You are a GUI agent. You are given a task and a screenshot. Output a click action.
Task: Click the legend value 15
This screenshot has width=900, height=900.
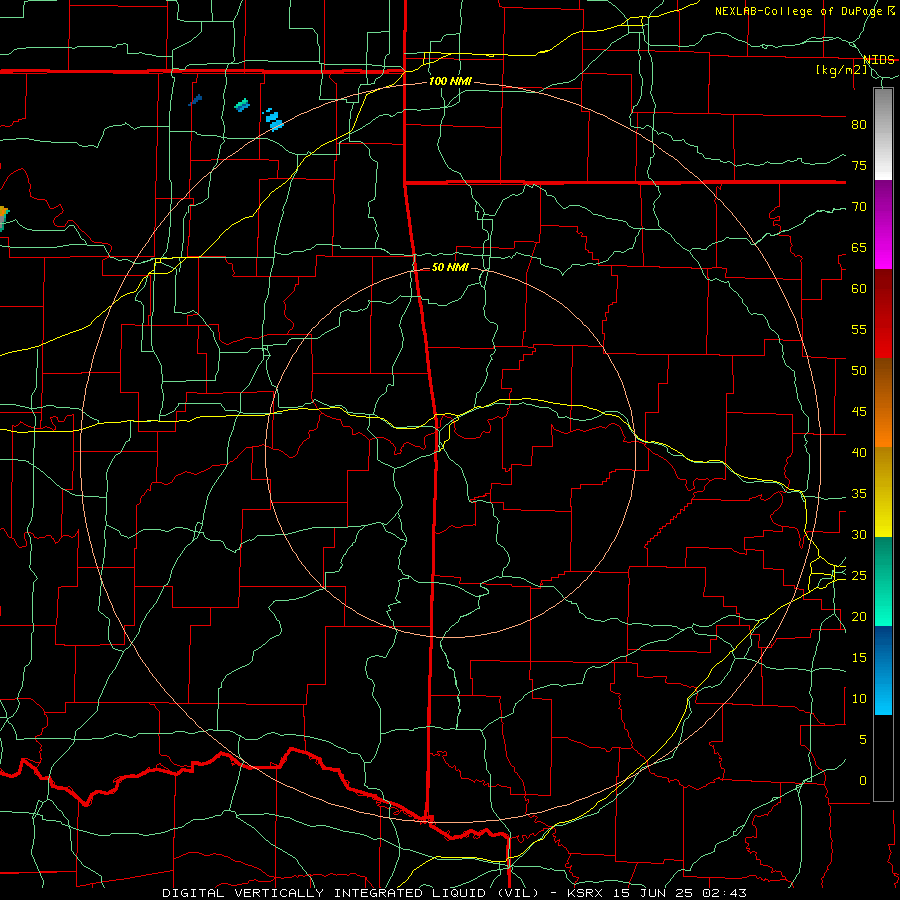(x=859, y=658)
